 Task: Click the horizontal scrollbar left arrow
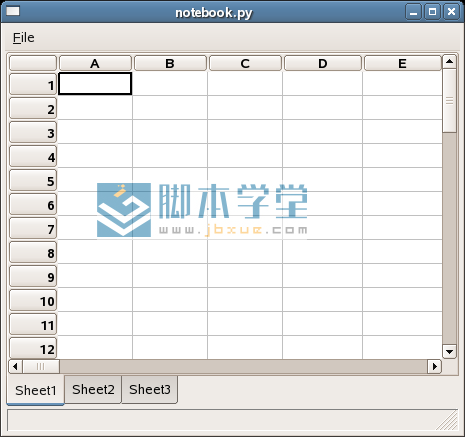click(x=15, y=366)
